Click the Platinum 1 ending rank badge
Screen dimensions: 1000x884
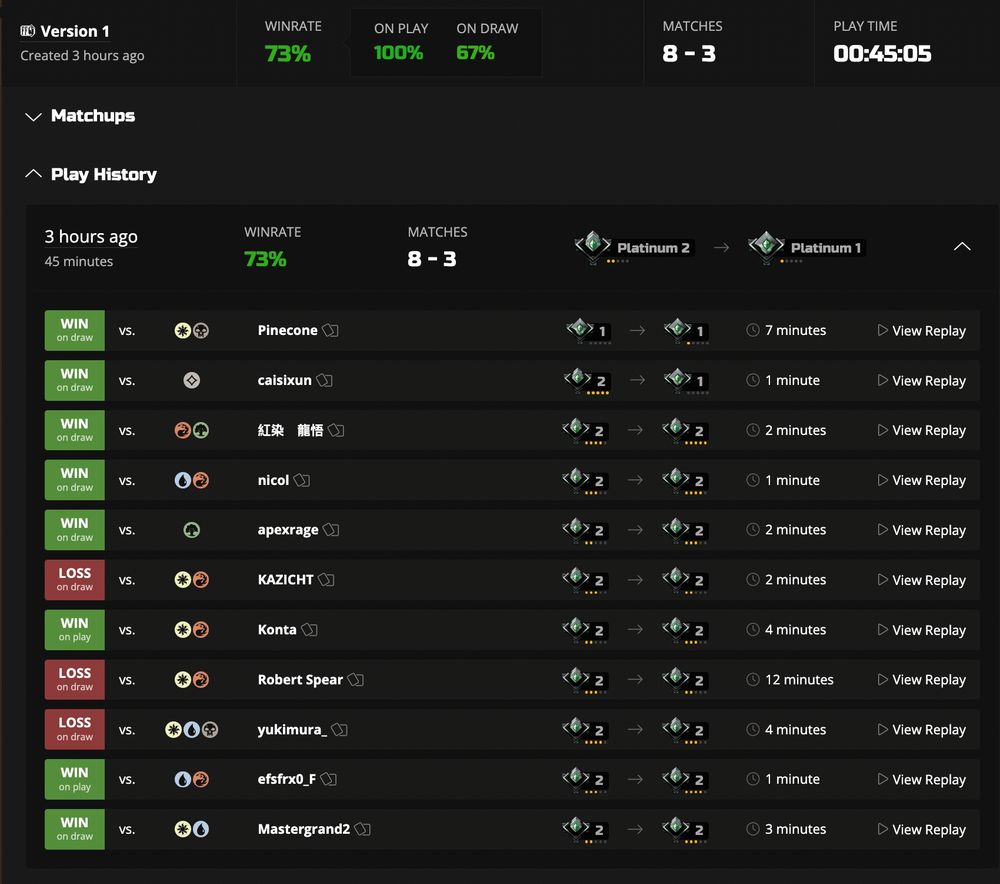click(x=805, y=247)
